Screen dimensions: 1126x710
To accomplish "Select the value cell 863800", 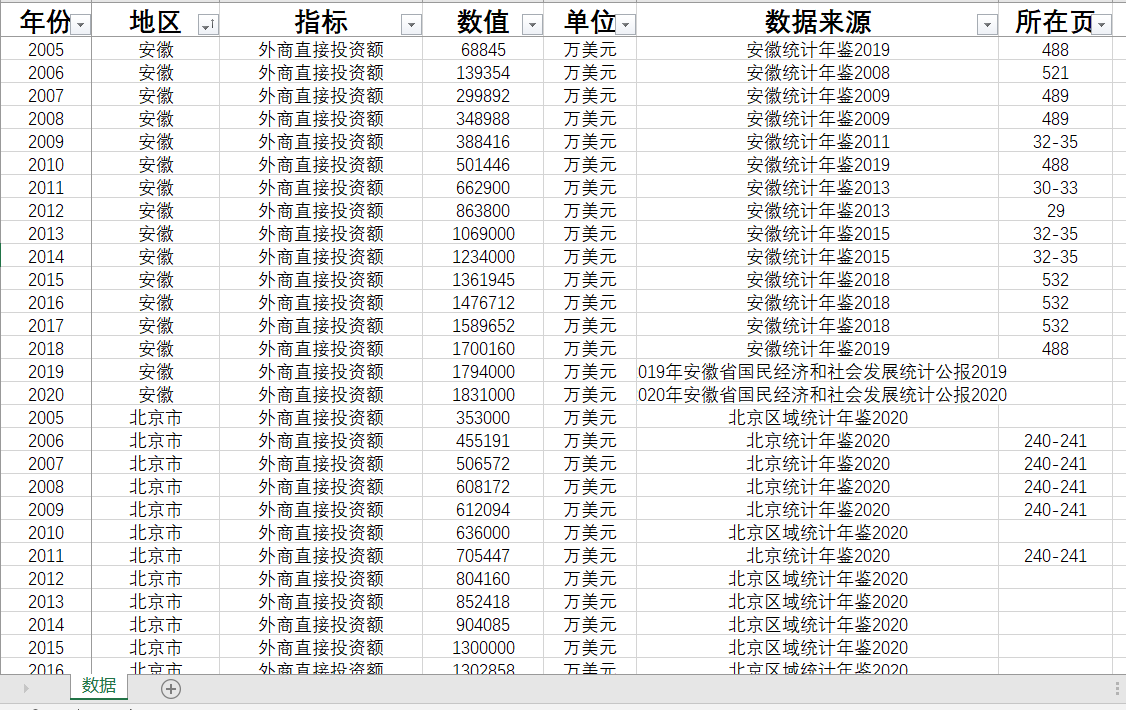I will pyautogui.click(x=483, y=210).
